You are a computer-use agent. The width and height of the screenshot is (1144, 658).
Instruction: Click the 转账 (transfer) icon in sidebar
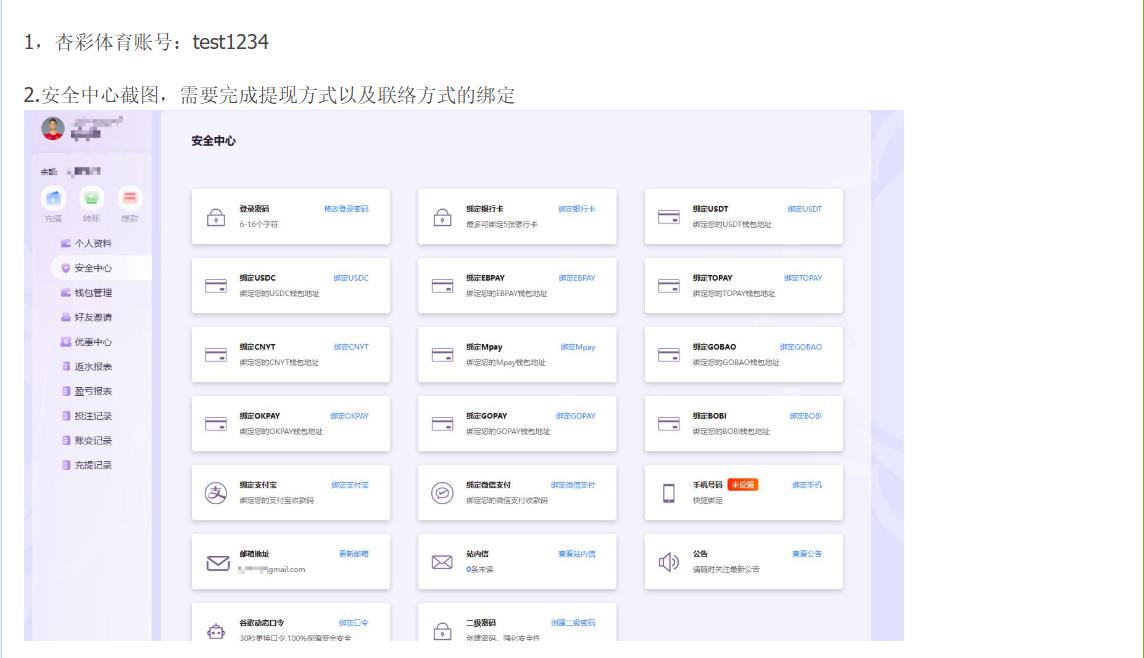[91, 199]
